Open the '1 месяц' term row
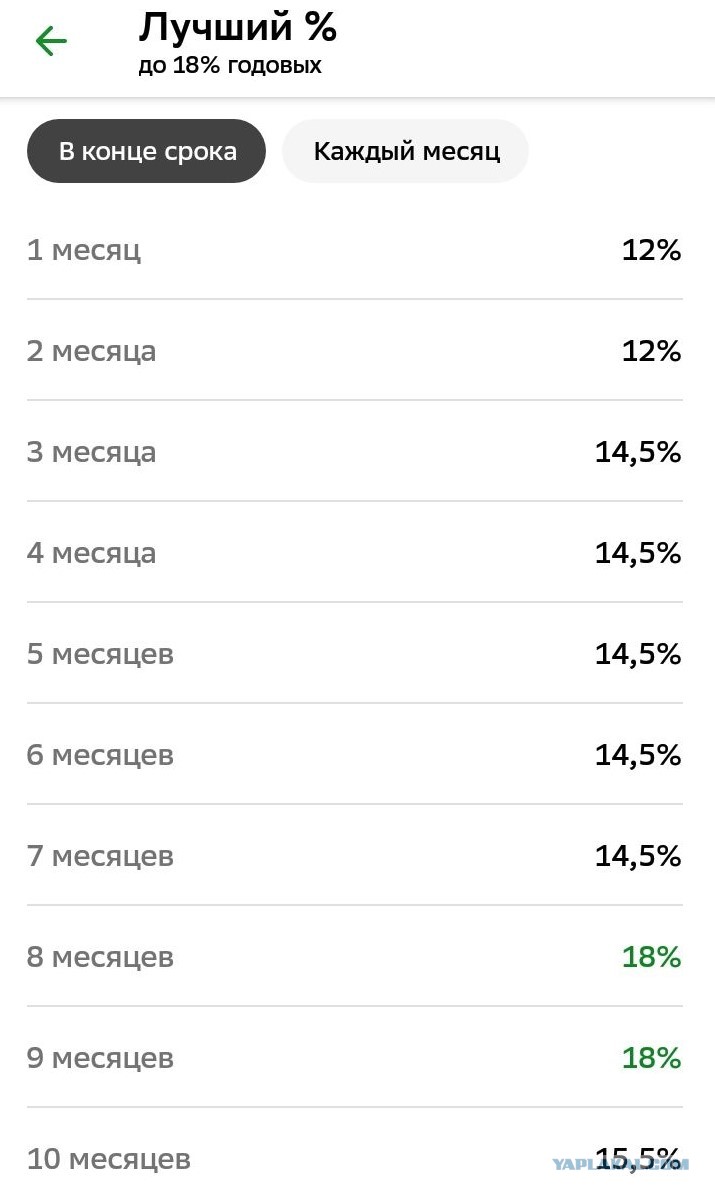Image resolution: width=715 pixels, height=1194 pixels. pyautogui.click(x=355, y=250)
